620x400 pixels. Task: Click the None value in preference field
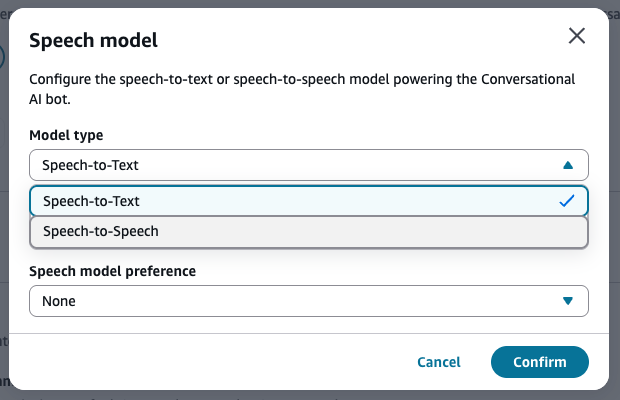click(59, 301)
